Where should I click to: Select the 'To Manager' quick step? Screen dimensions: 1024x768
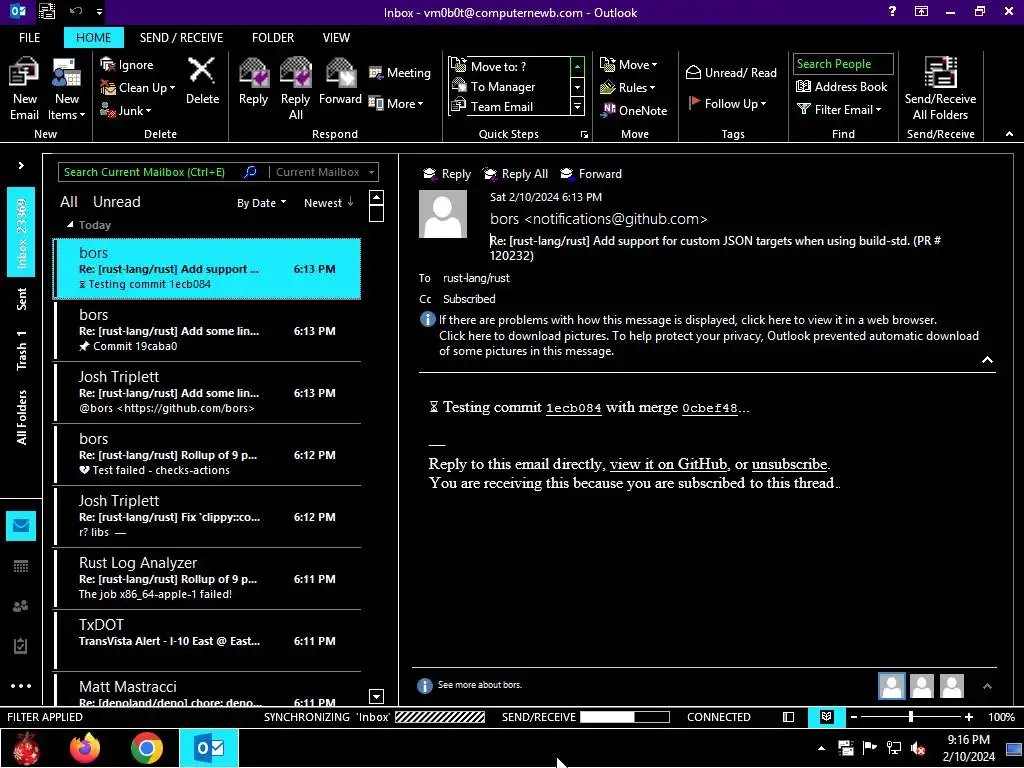[x=509, y=86]
